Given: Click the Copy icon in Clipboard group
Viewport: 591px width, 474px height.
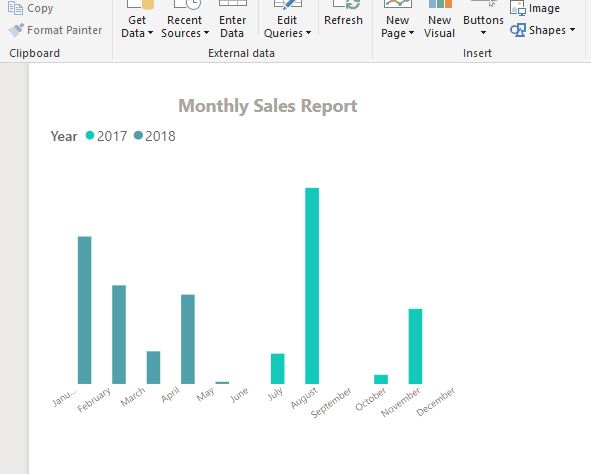Looking at the screenshot, I should [15, 8].
